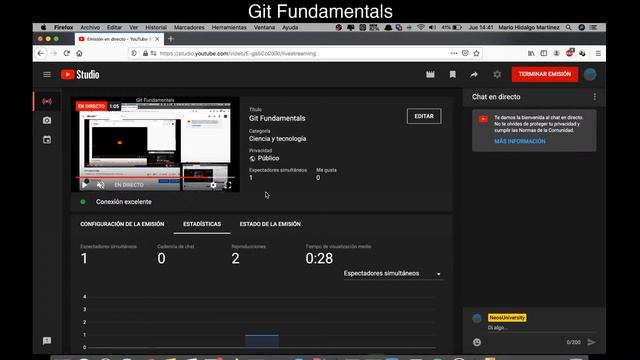Toggle Firefox sidebar view icon

click(x=544, y=53)
